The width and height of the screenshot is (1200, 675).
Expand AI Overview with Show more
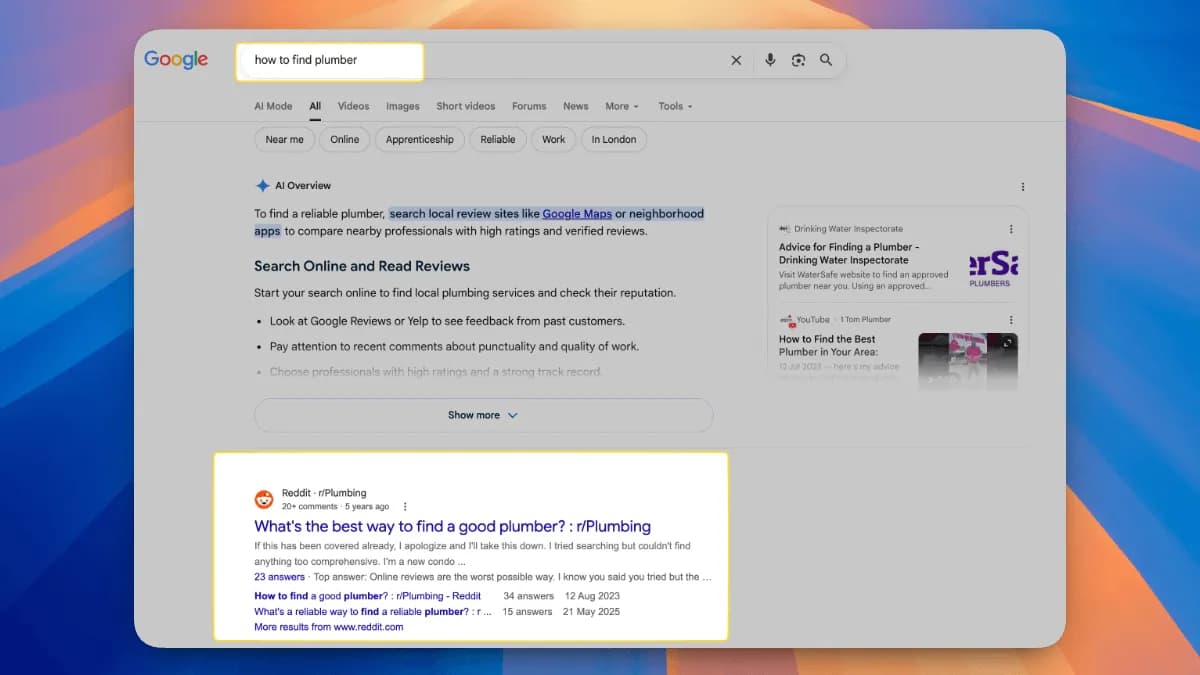pyautogui.click(x=483, y=415)
